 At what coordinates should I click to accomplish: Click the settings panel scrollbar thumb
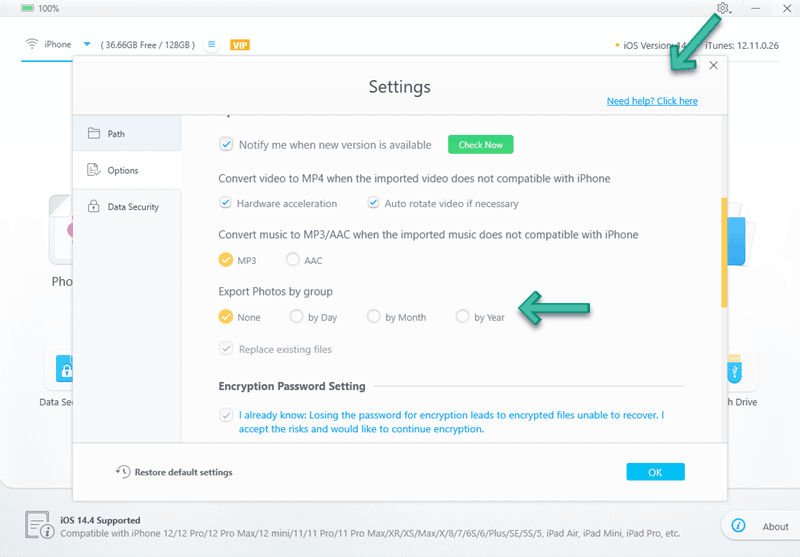pyautogui.click(x=724, y=252)
